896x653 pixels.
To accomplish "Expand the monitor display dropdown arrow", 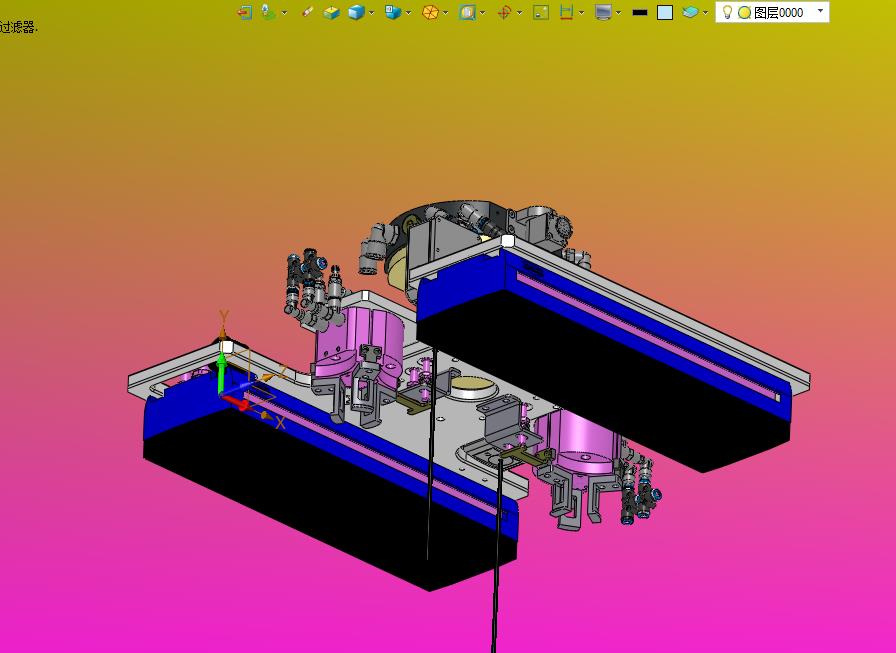I will 619,13.
